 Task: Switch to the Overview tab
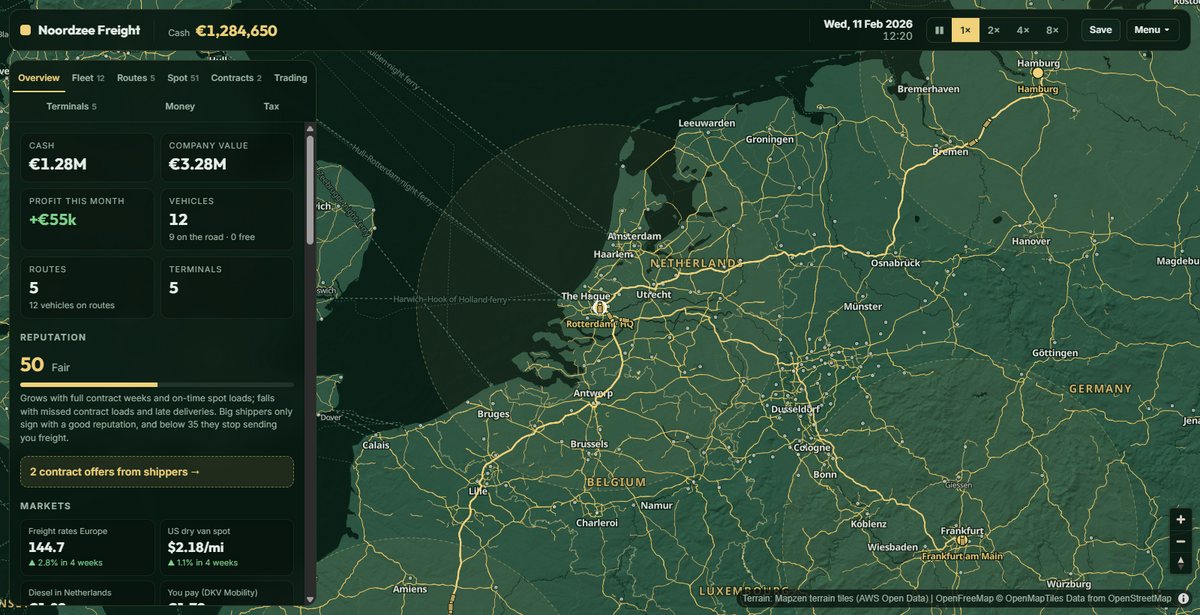pyautogui.click(x=39, y=78)
